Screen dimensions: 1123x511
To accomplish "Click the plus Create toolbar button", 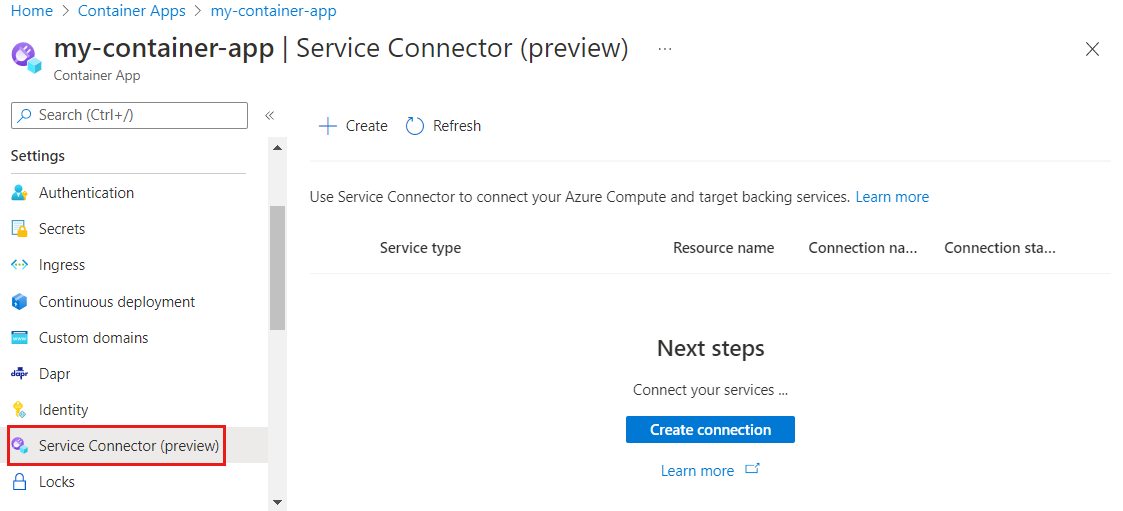I will click(353, 126).
